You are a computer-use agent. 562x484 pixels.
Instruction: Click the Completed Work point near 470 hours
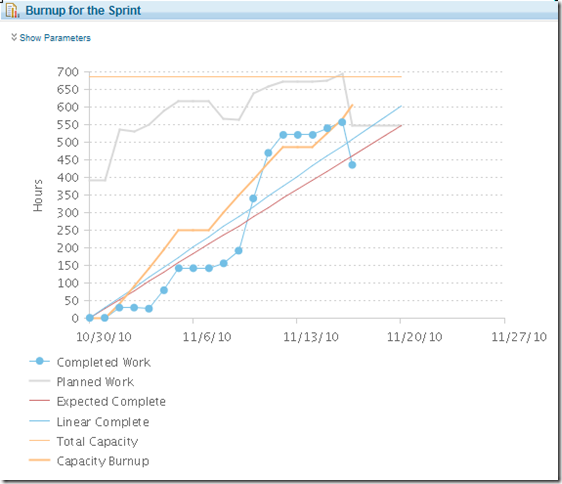(268, 153)
